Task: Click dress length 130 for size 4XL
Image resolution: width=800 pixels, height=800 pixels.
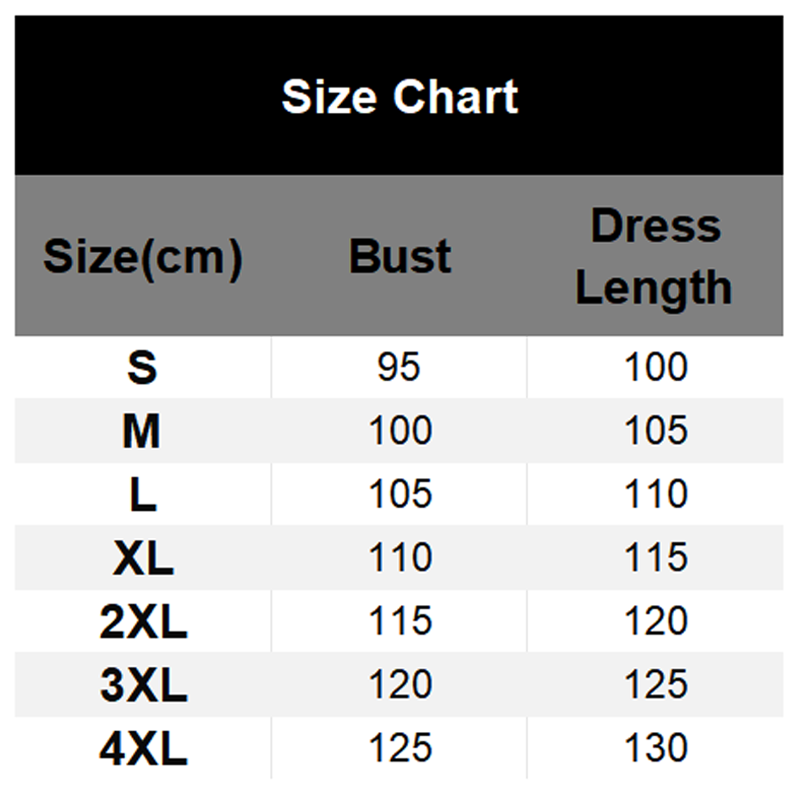Action: coord(656,748)
